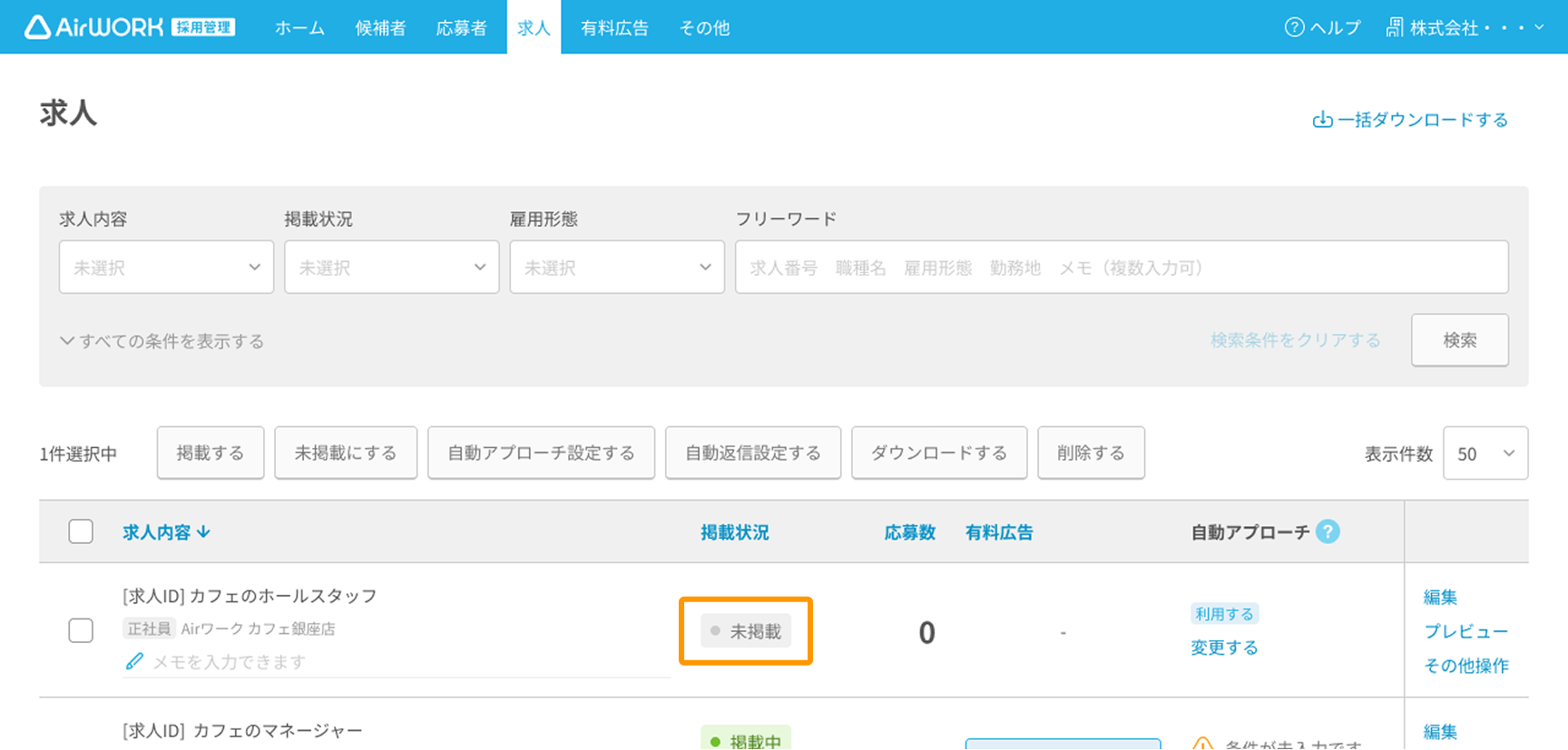This screenshot has width=1568, height=750.
Task: Sort by 掲載状況 column header
Action: point(734,532)
